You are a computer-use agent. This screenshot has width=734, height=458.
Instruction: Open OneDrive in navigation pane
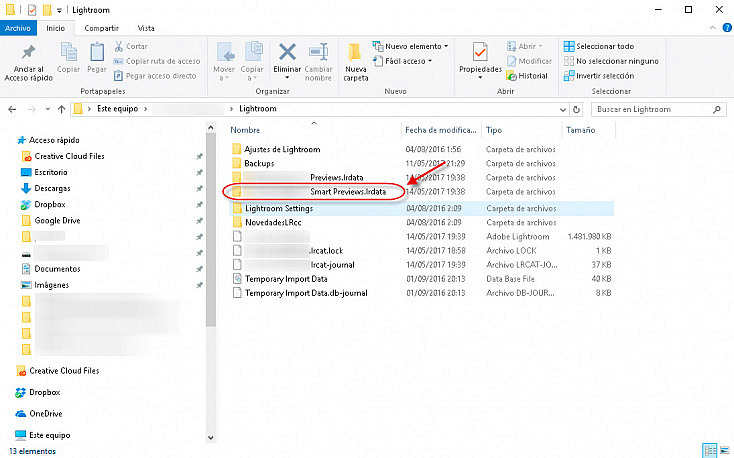coord(45,414)
